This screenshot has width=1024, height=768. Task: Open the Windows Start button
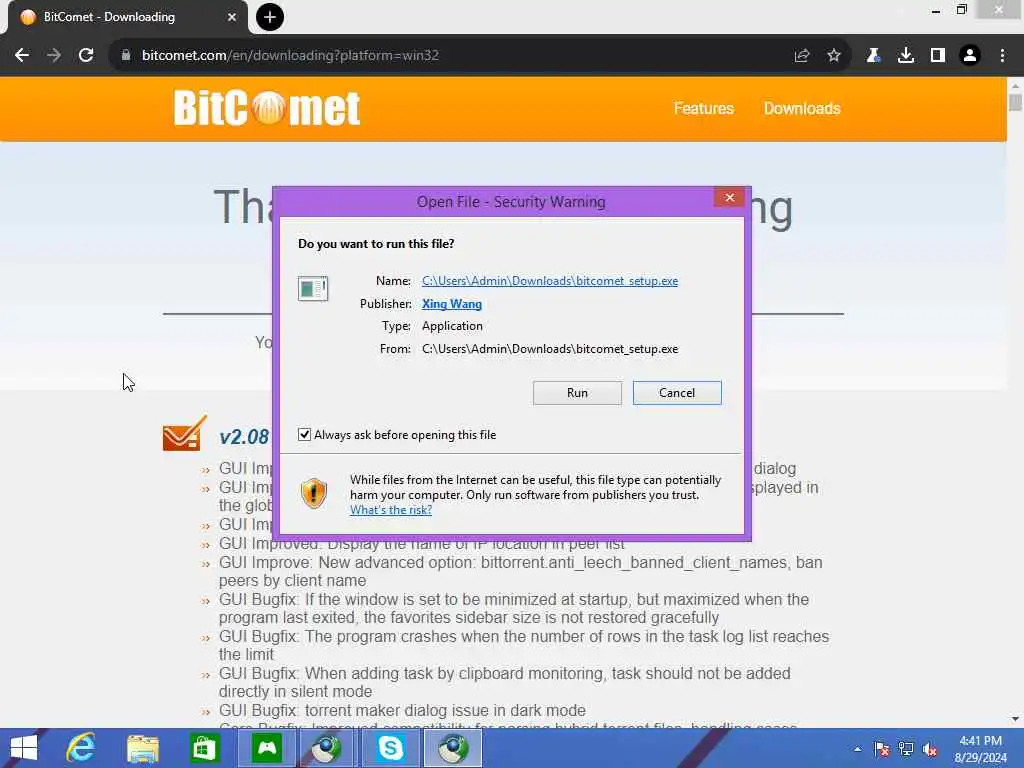pyautogui.click(x=24, y=748)
